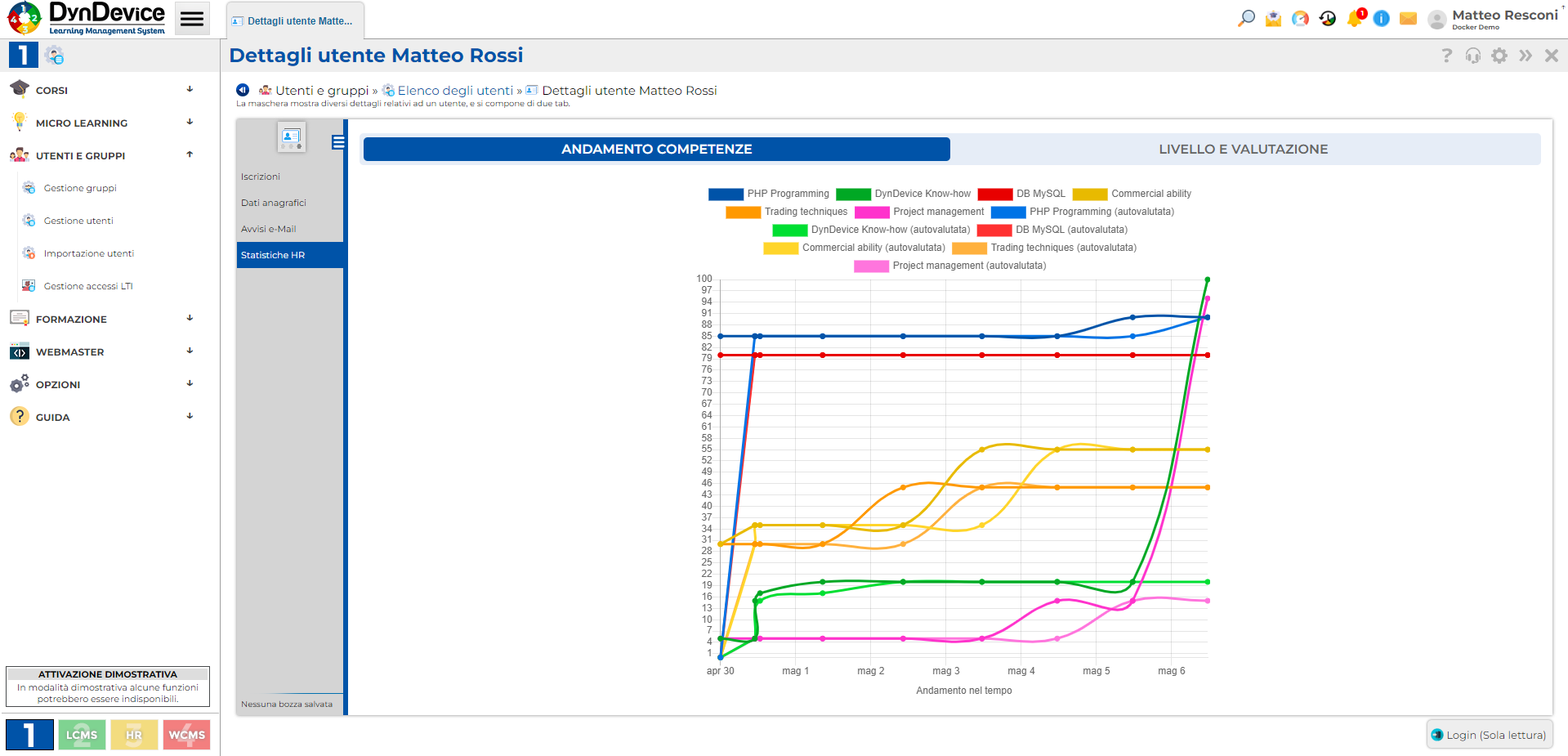Viewport: 1568px width, 756px height.
Task: Open the orange mail envelope icon
Action: coord(1408,18)
